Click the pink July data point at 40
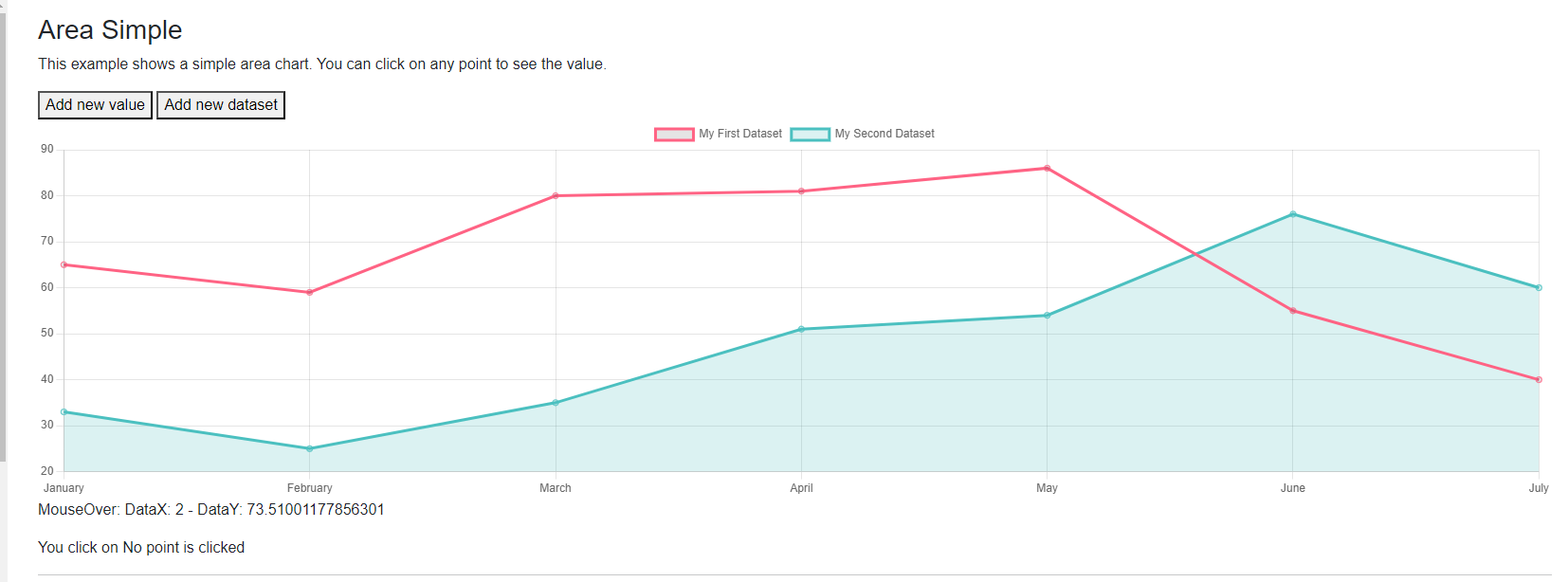 pos(1539,379)
